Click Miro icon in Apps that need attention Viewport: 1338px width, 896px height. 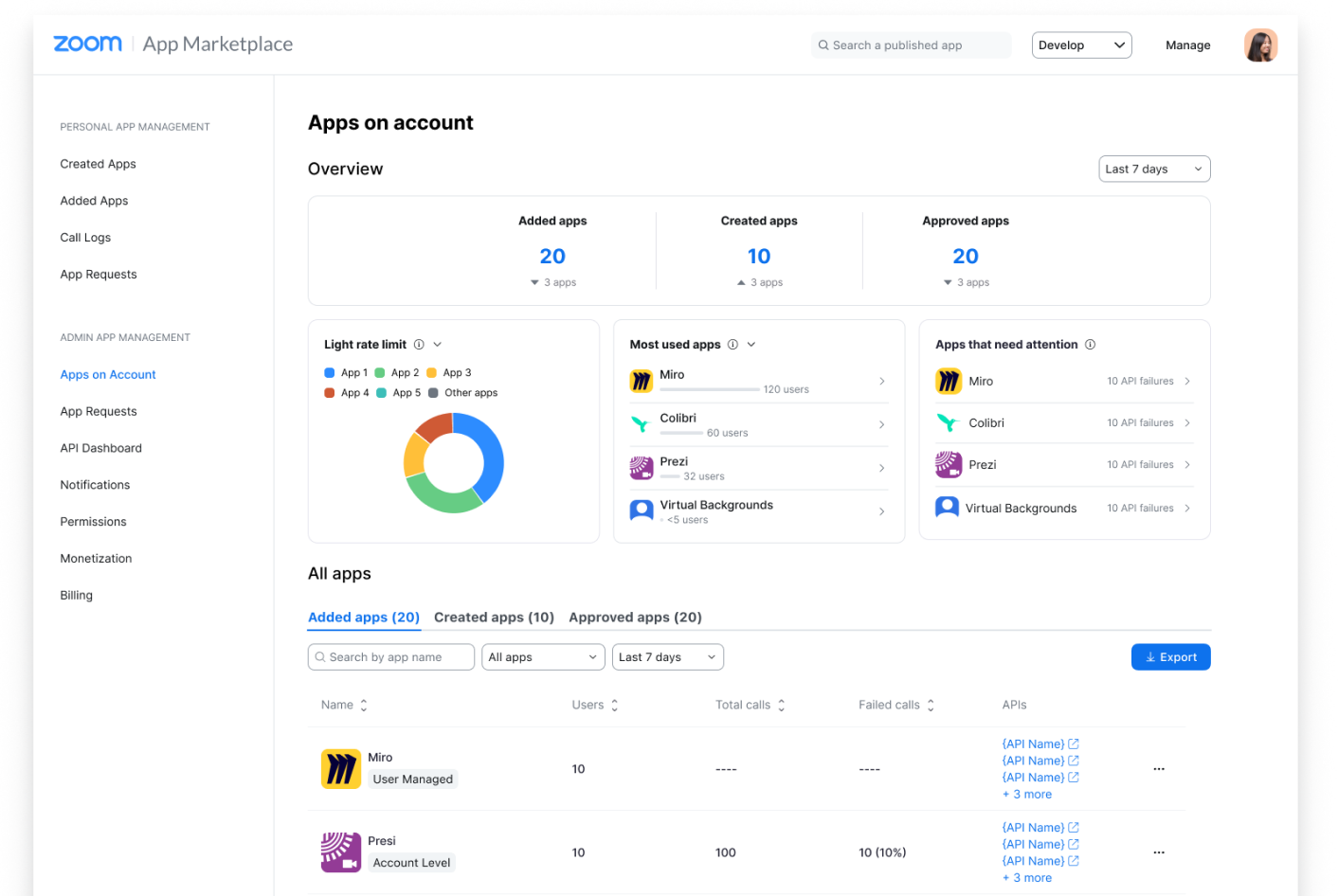coord(949,381)
